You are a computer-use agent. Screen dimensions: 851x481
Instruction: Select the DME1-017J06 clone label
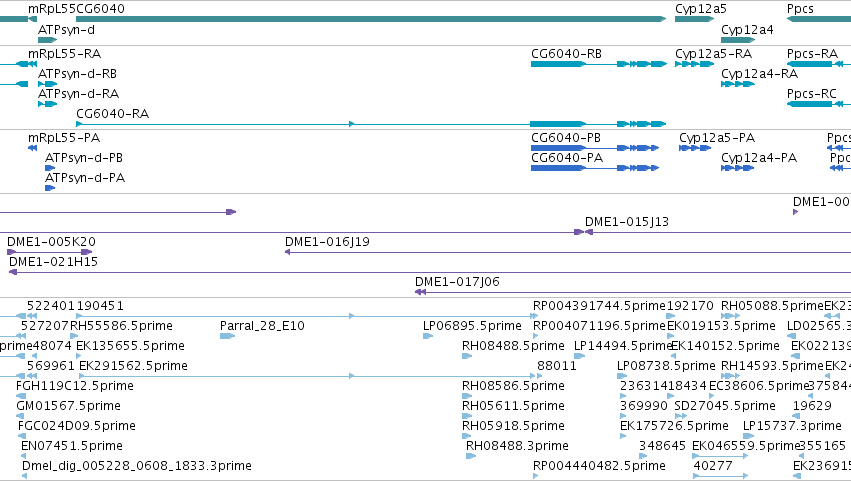tap(457, 282)
